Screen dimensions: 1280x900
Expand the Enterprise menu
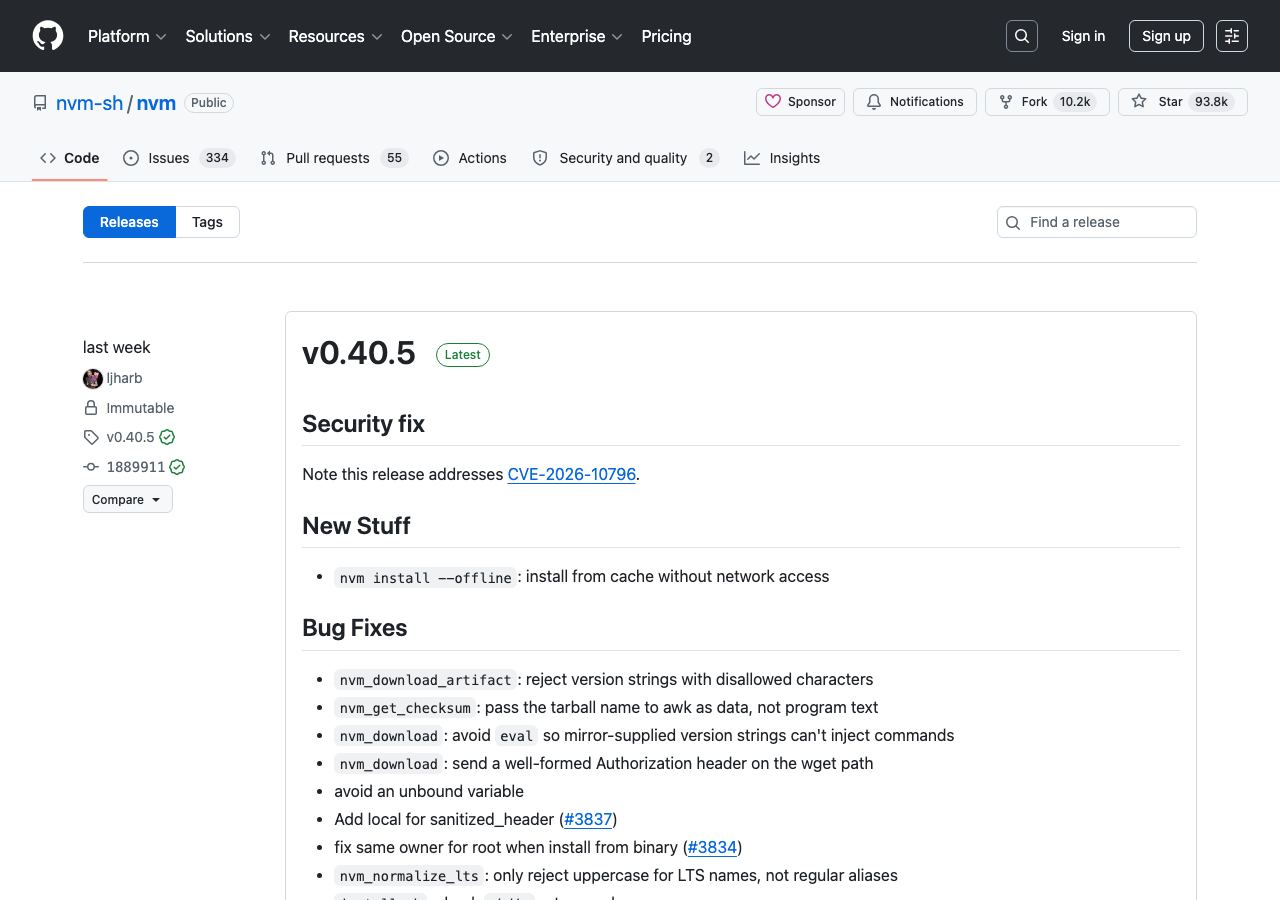pos(577,36)
